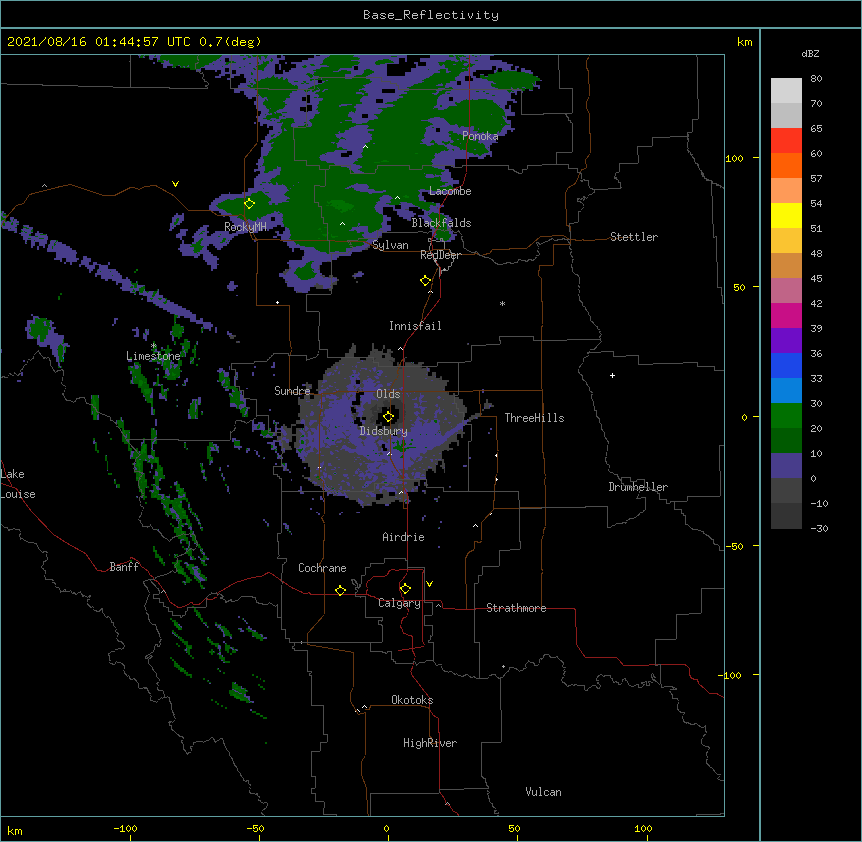862x842 pixels.
Task: Click the -100 tick label on bottom axis
Action: click(125, 829)
